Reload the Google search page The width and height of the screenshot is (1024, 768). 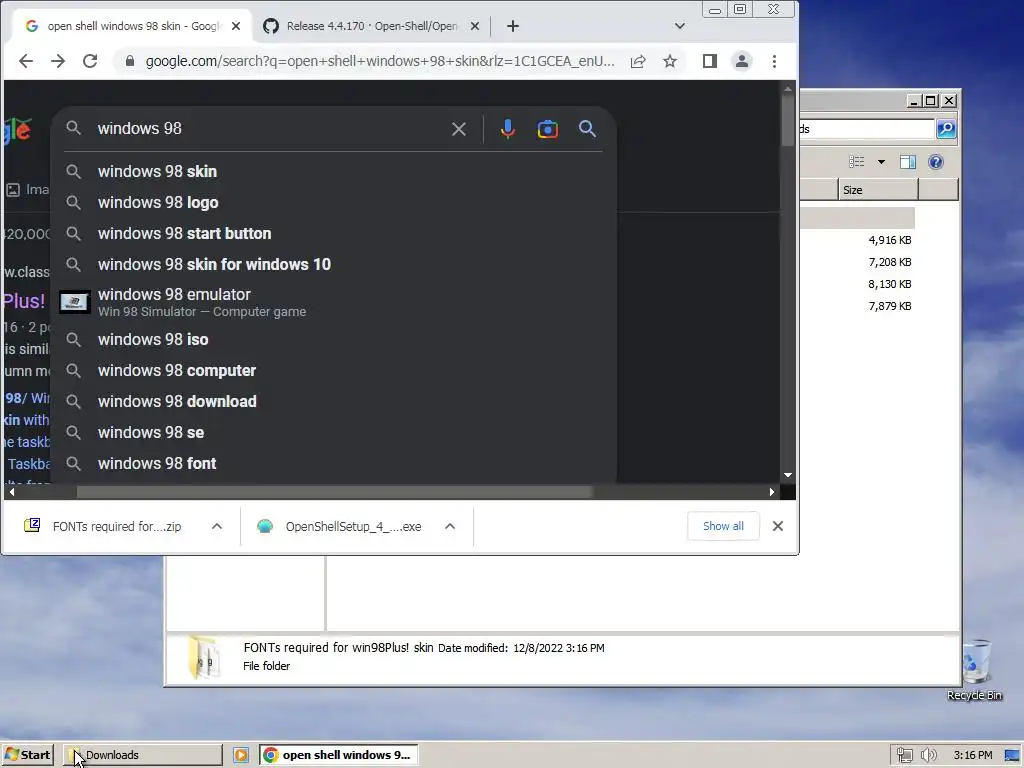coord(90,61)
